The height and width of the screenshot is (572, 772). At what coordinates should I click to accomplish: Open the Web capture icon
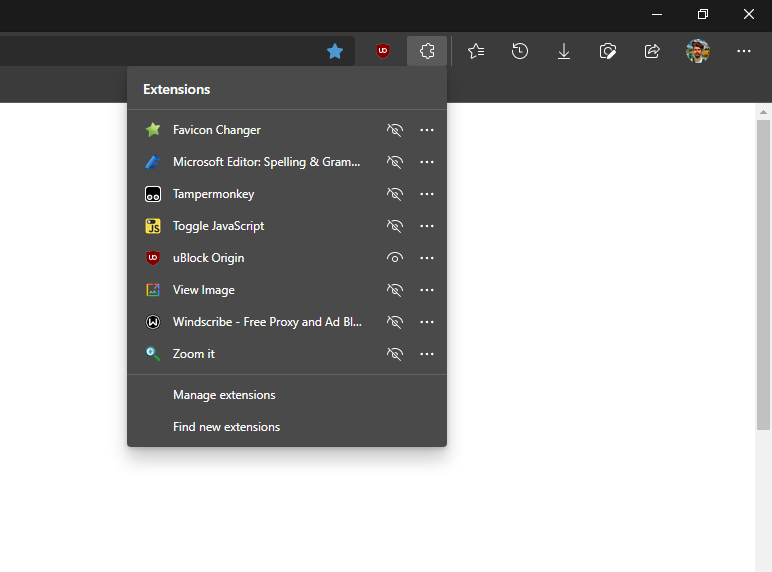click(x=608, y=51)
